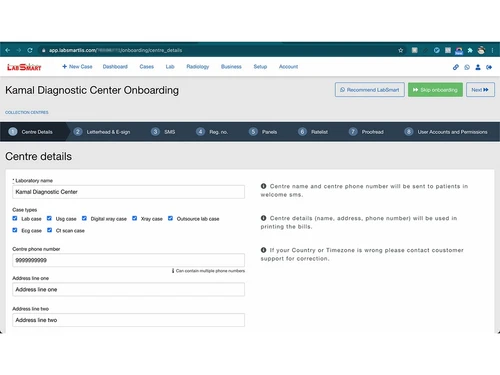Go to the SMS step
The width and height of the screenshot is (500, 375).
coord(170,132)
